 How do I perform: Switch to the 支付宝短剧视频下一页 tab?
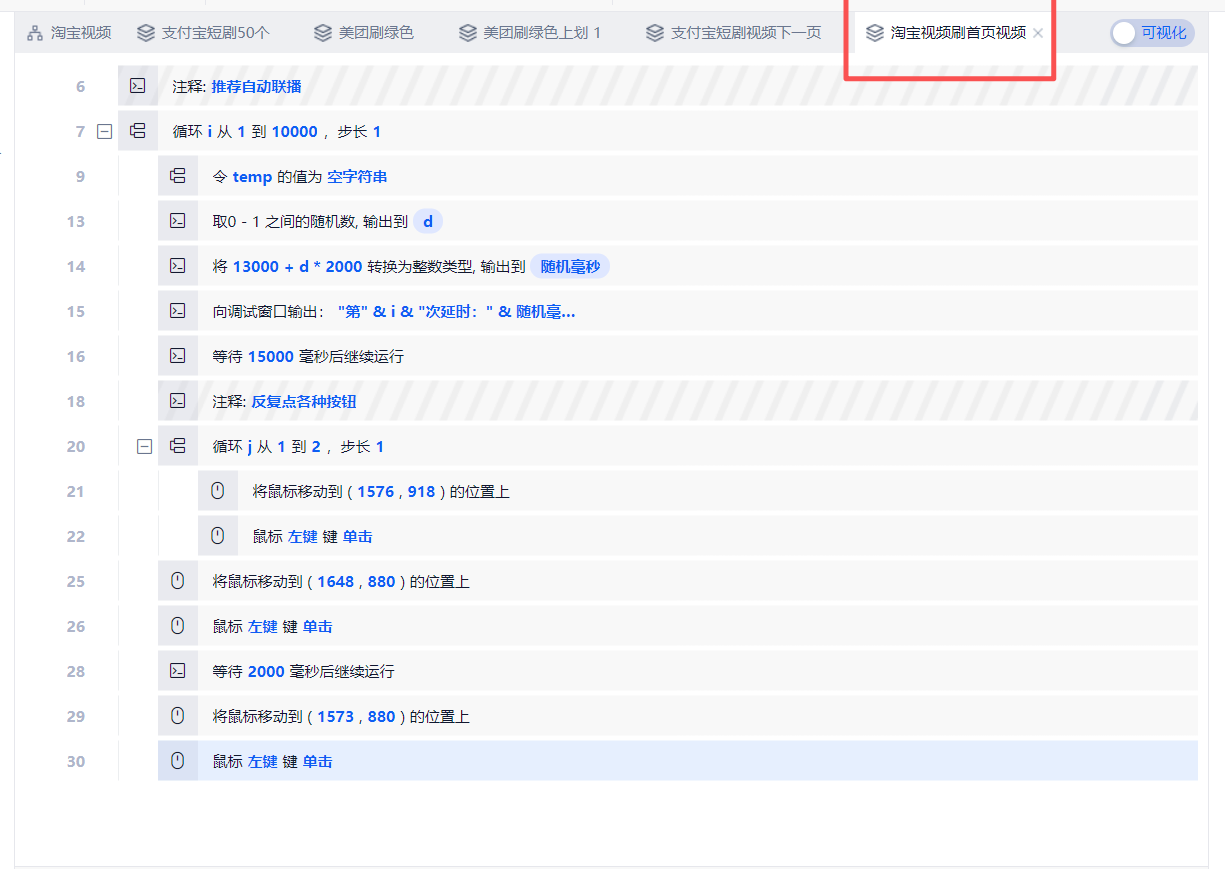[733, 33]
